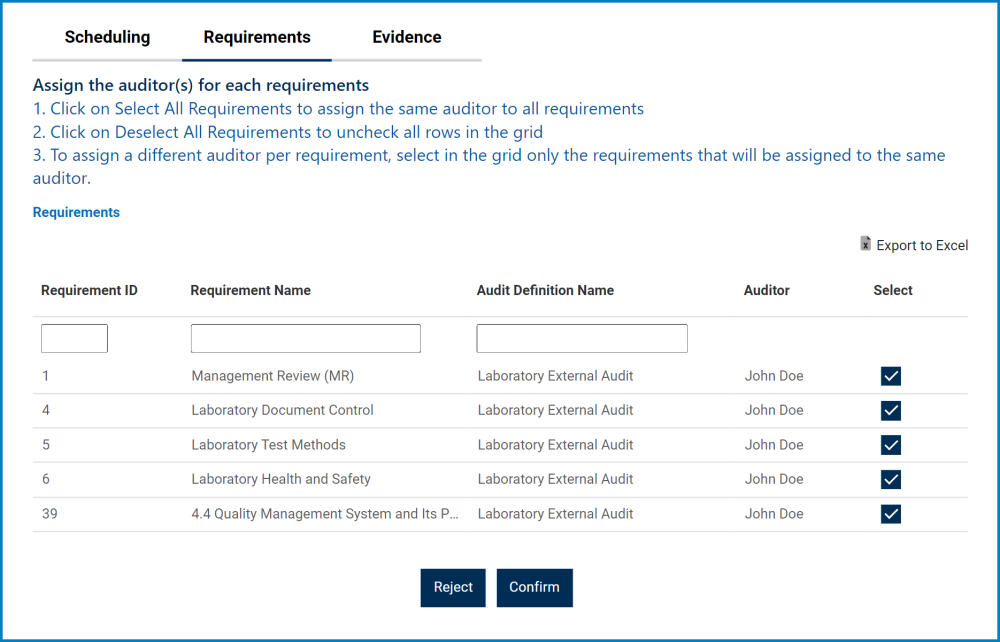
Task: Select the Requirements tab
Action: click(x=256, y=37)
